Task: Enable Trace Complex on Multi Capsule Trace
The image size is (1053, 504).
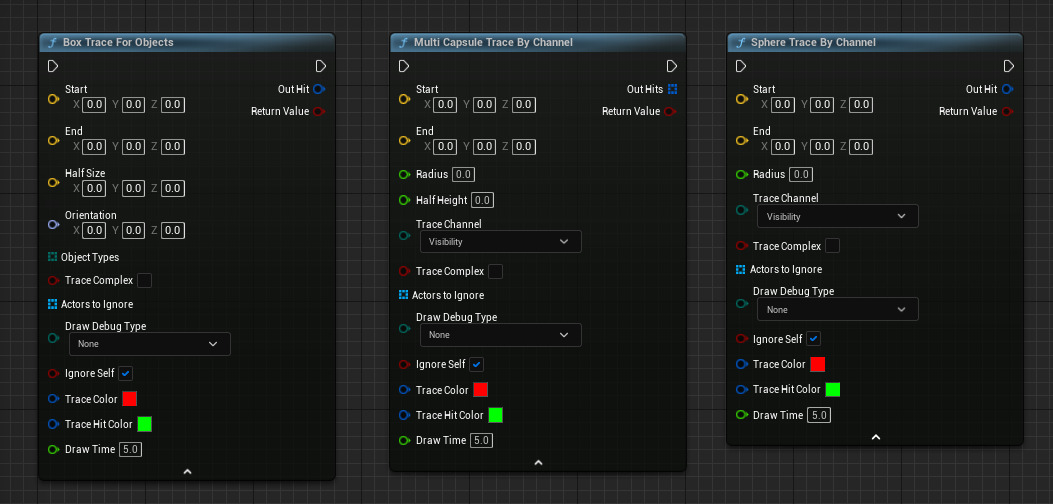Action: coord(496,271)
